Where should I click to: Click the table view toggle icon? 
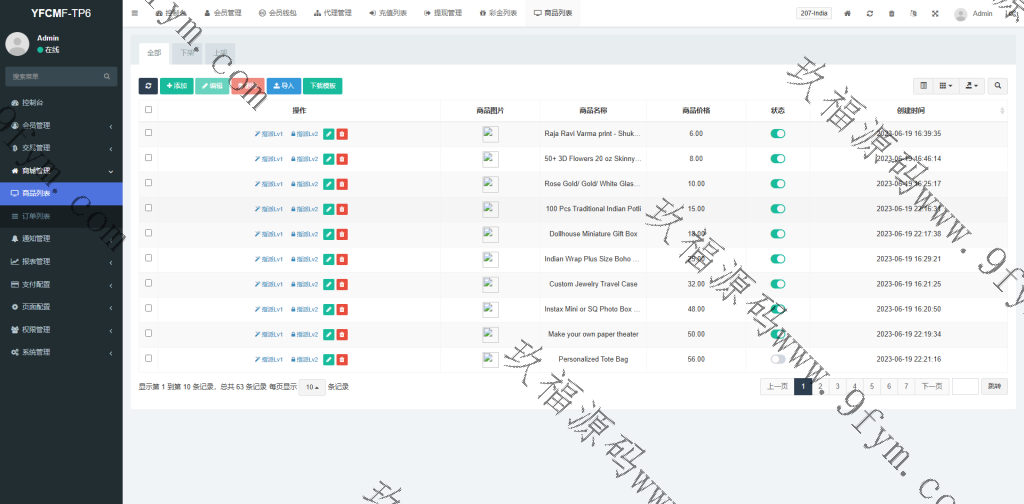(923, 86)
